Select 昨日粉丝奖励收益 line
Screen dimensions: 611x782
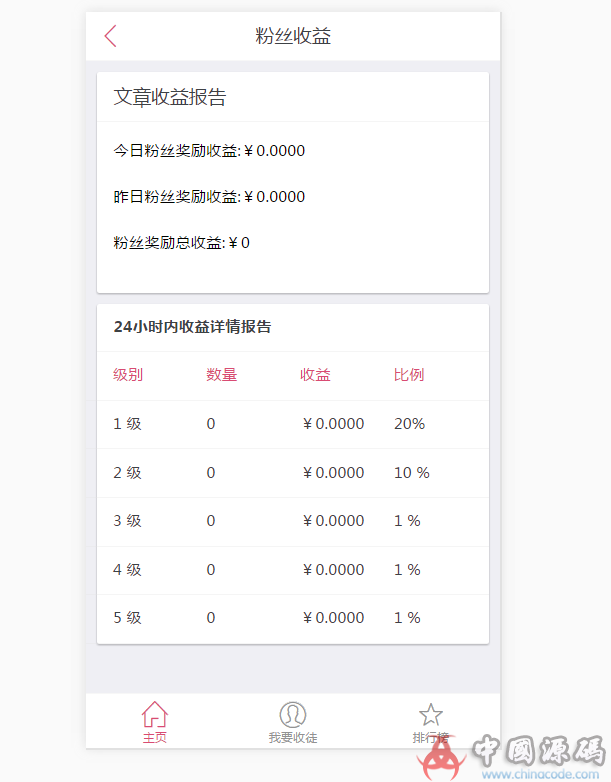209,196
